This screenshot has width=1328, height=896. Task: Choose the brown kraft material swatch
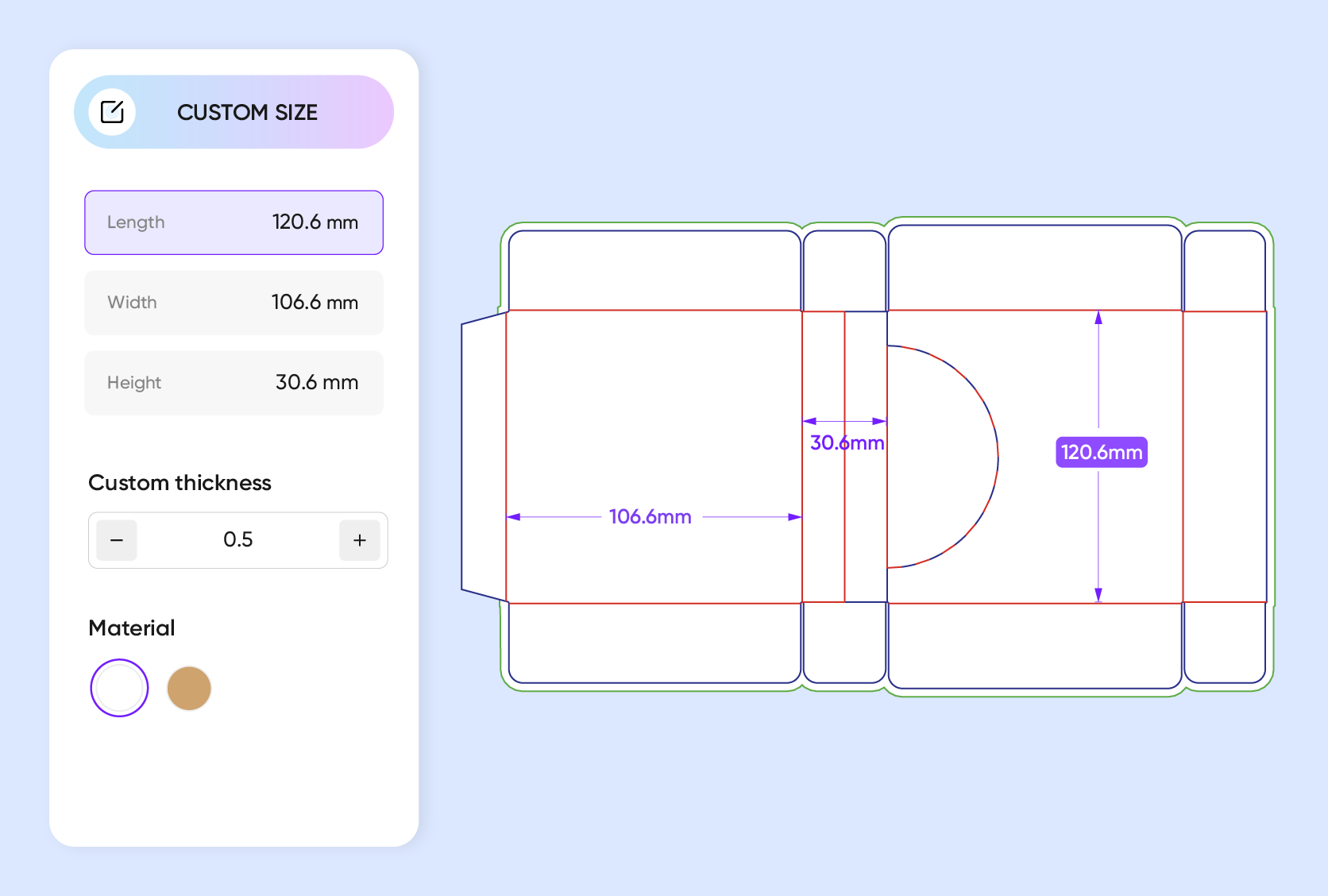(x=189, y=688)
